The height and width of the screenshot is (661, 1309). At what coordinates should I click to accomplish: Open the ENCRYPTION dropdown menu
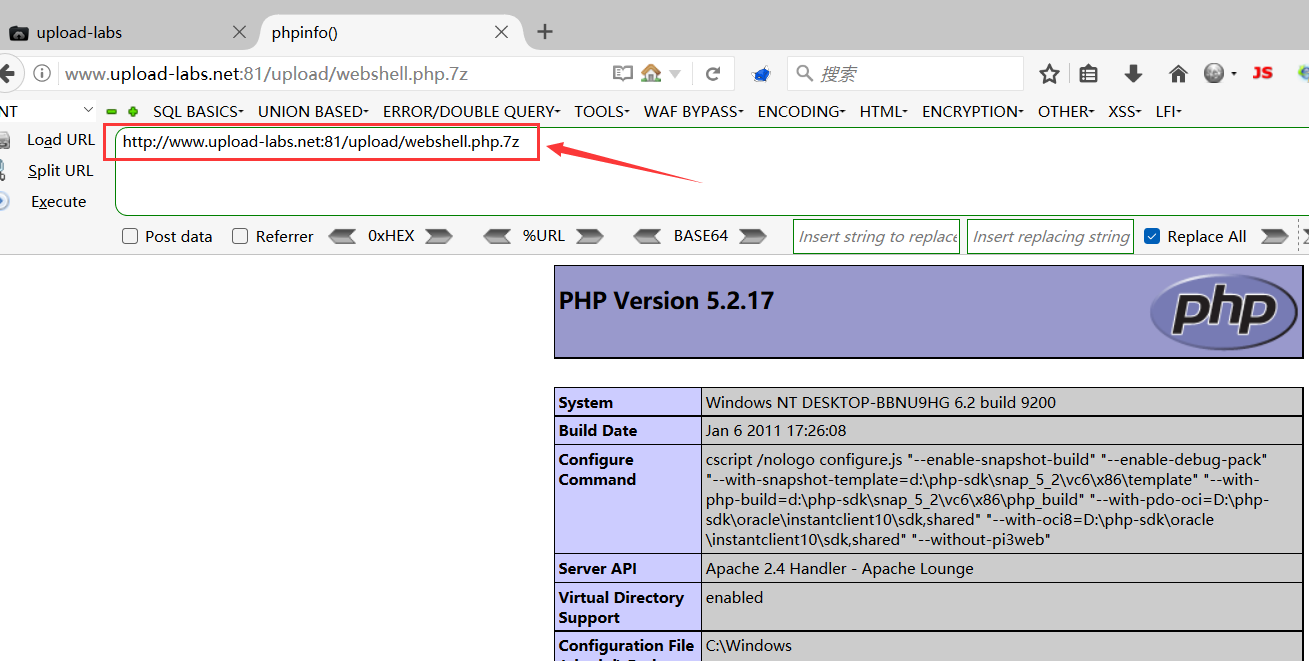click(972, 111)
